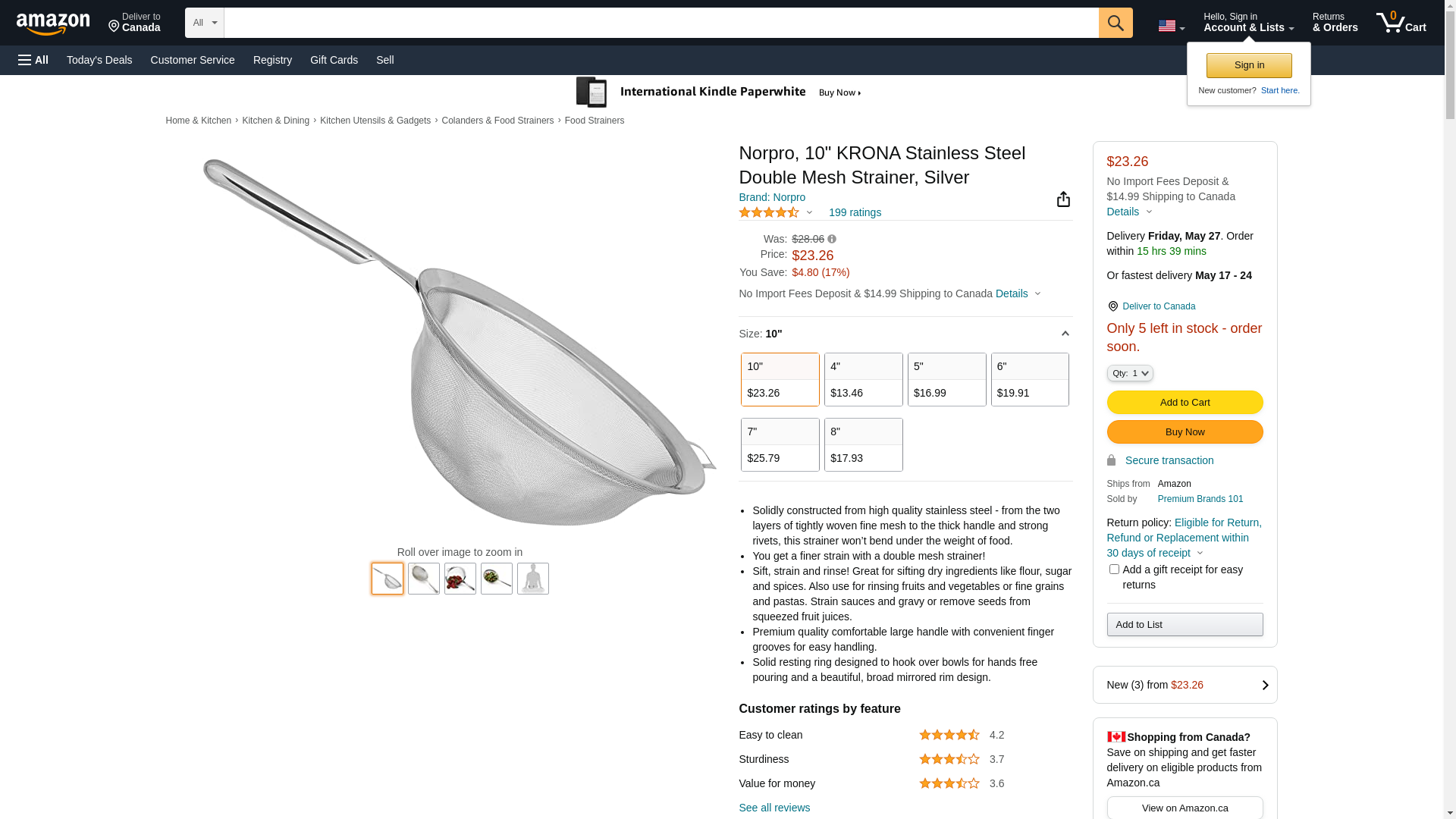The width and height of the screenshot is (1456, 819).
Task: Open the shopping cart icon
Action: tap(1400, 23)
